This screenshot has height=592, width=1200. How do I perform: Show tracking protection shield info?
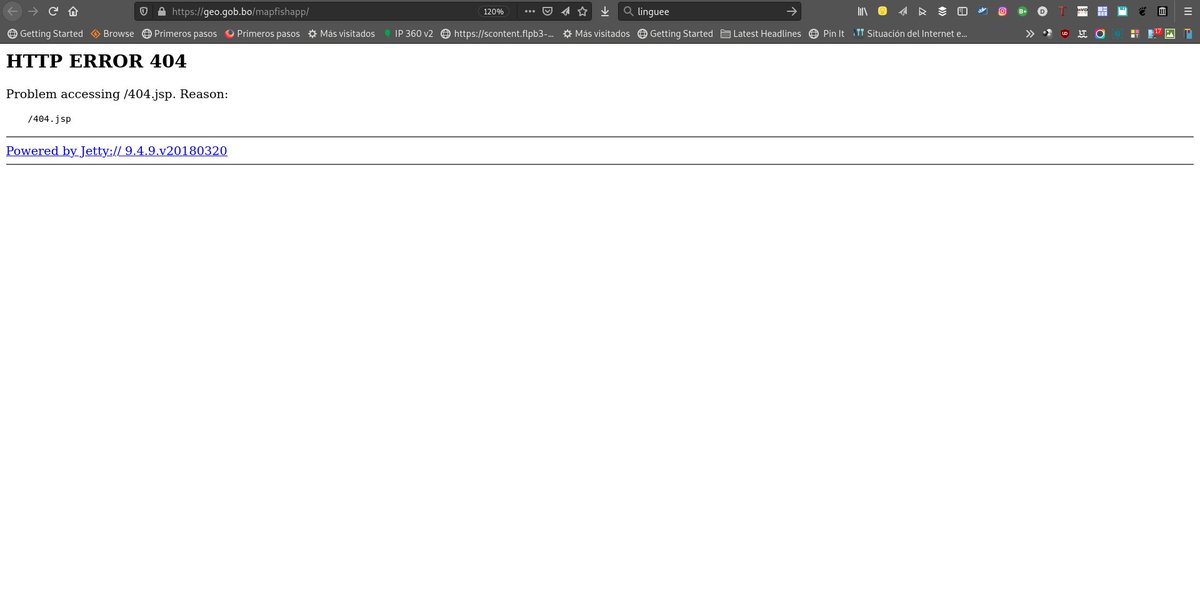pos(144,11)
